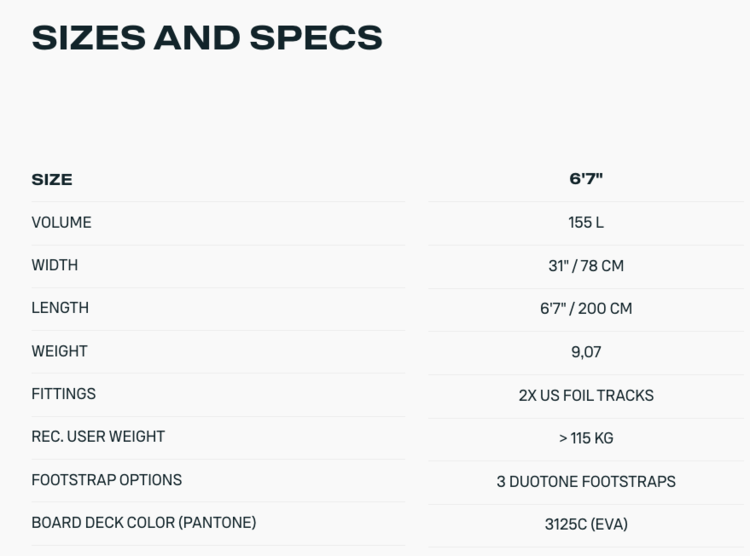Viewport: 750px width, 556px height.
Task: Click the > 115 KG value
Action: [586, 438]
